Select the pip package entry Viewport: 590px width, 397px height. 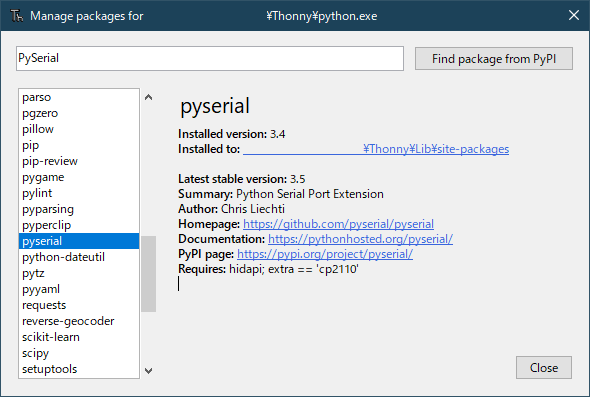click(79, 145)
